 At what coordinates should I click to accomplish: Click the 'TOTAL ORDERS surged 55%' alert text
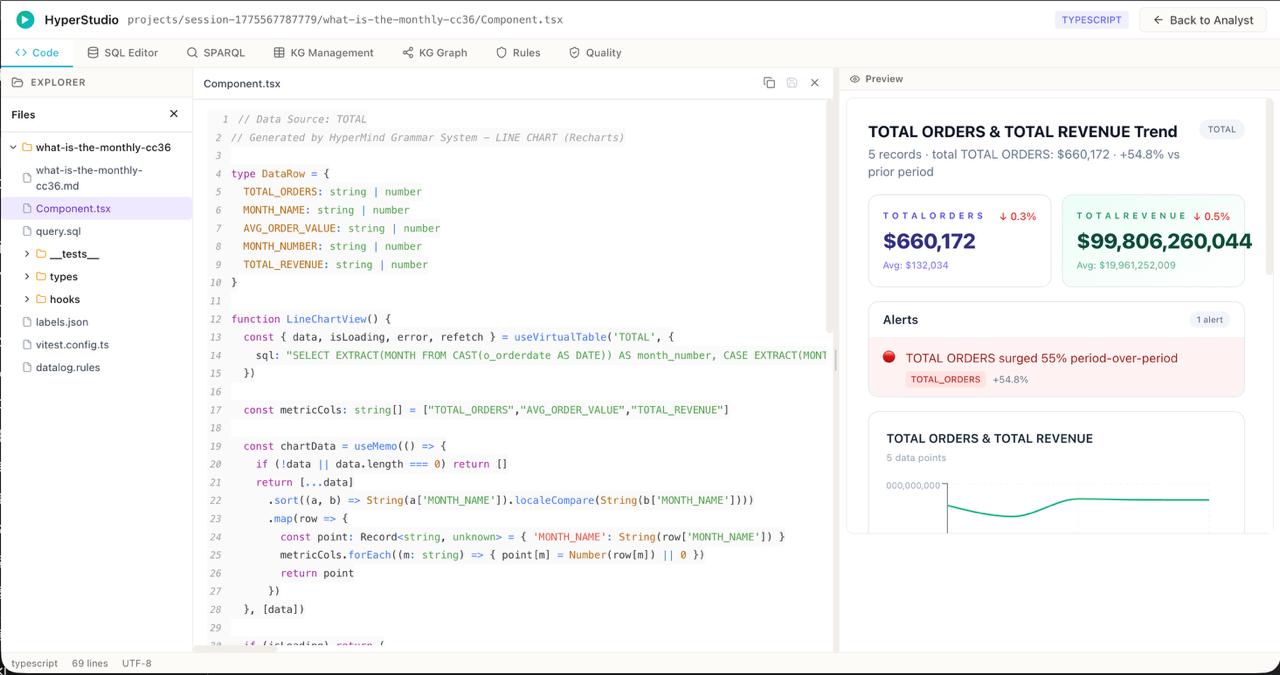[1041, 358]
